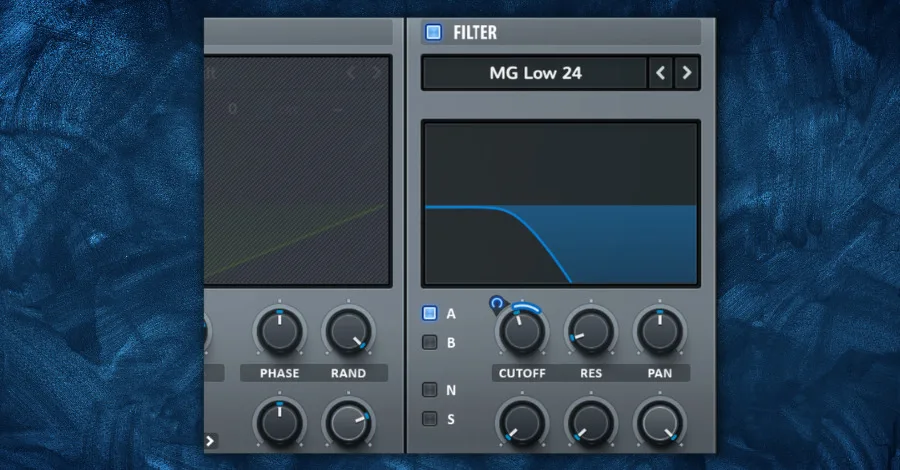This screenshot has width=900, height=470.
Task: Click the CUTOFF label
Action: point(522,373)
